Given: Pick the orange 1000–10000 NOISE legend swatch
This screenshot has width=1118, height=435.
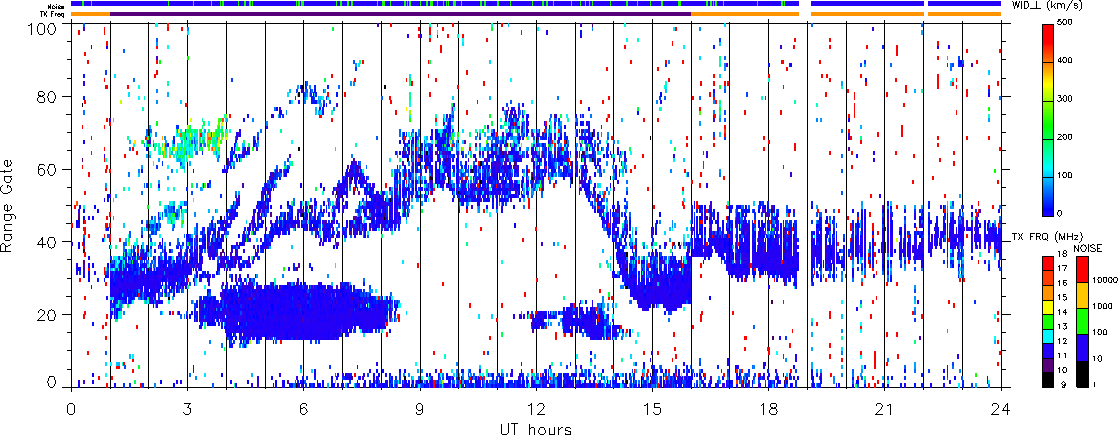Looking at the screenshot, I should 1082,295.
